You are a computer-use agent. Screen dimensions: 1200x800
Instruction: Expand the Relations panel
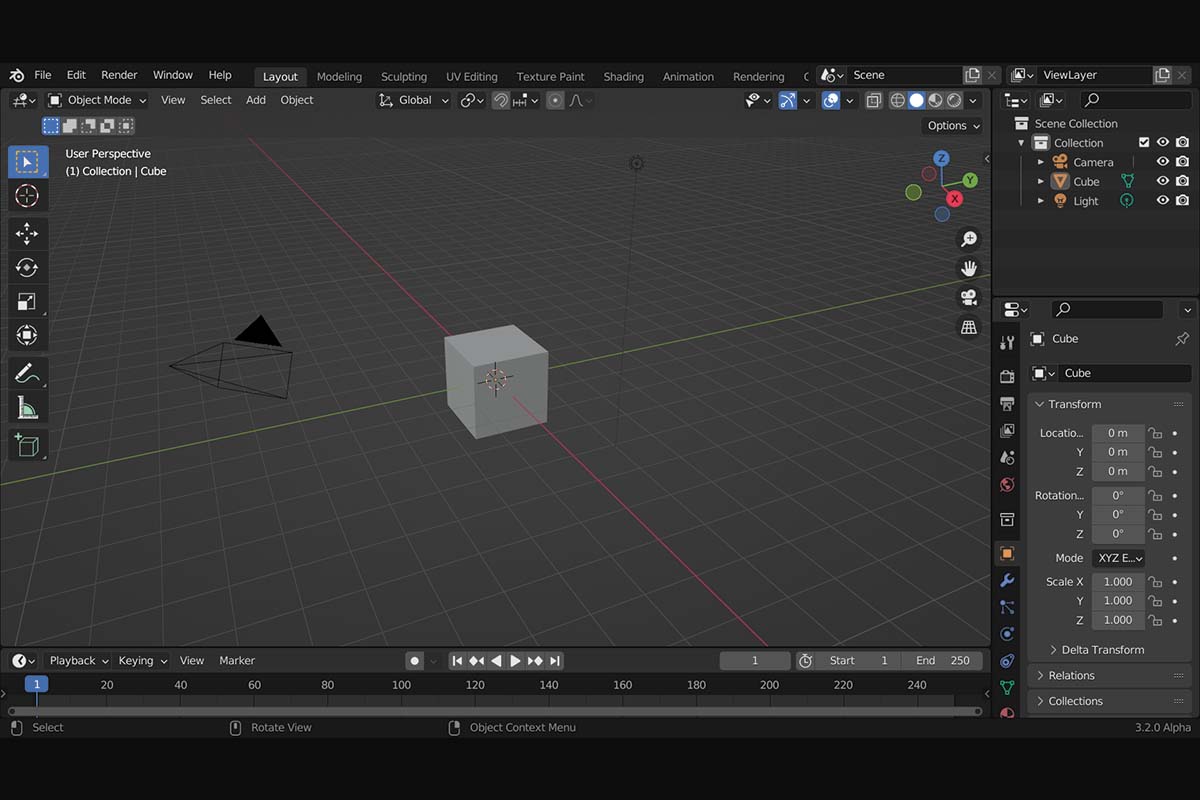point(1110,676)
